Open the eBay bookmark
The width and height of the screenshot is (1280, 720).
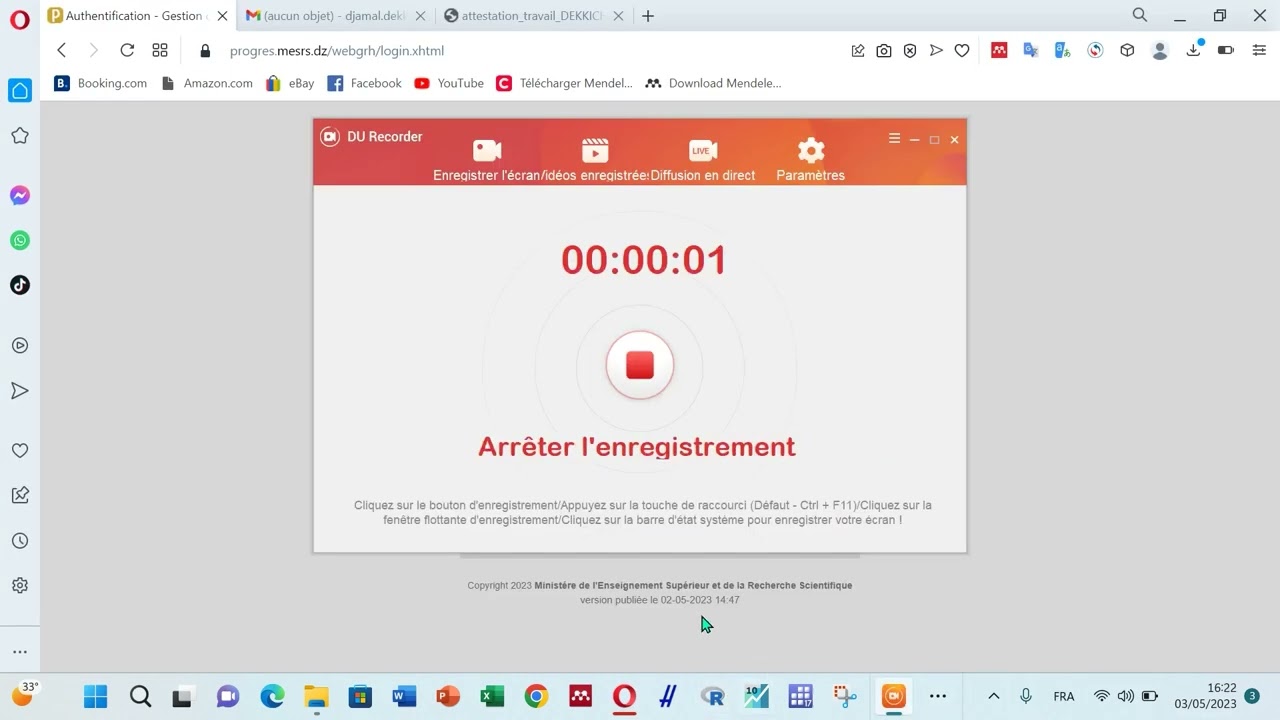tap(290, 83)
